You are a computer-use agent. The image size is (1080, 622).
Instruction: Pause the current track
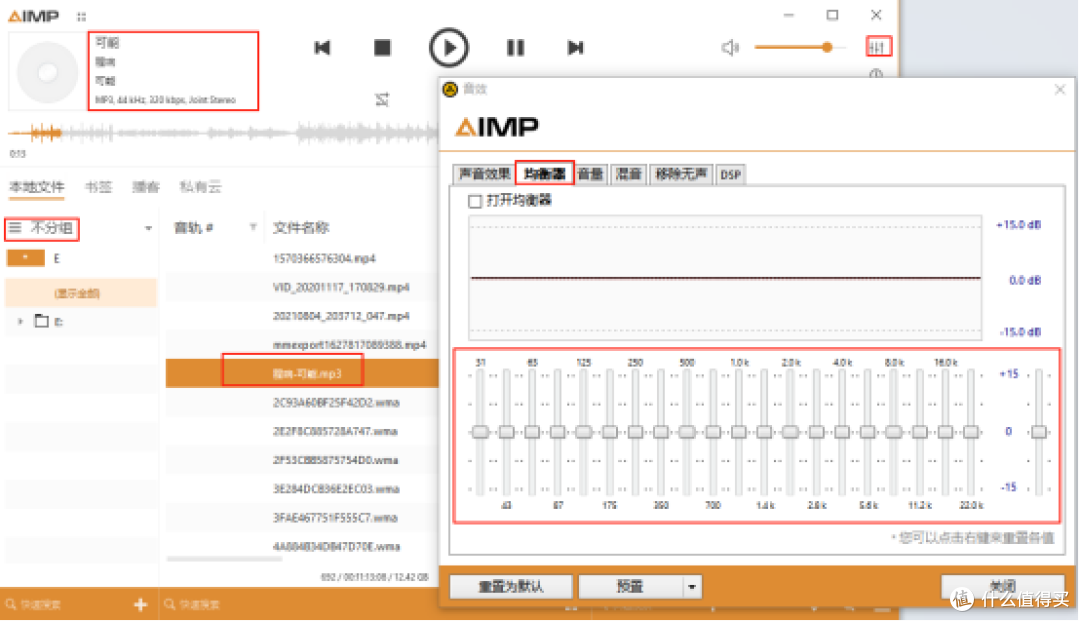[515, 48]
